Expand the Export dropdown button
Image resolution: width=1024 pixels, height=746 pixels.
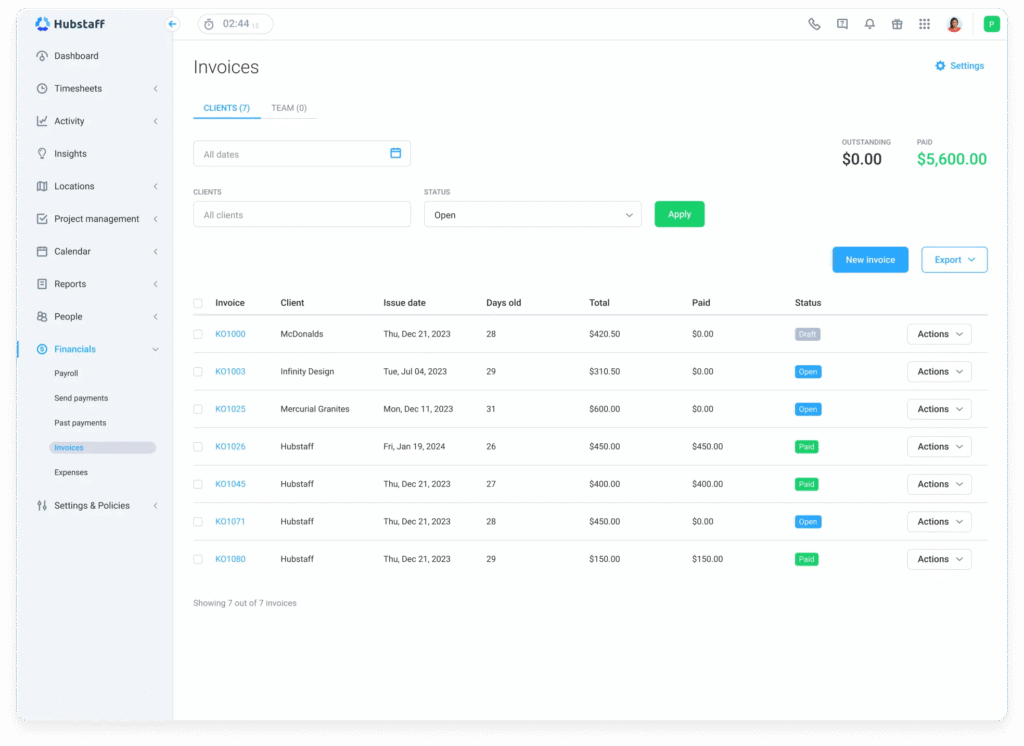coord(954,260)
